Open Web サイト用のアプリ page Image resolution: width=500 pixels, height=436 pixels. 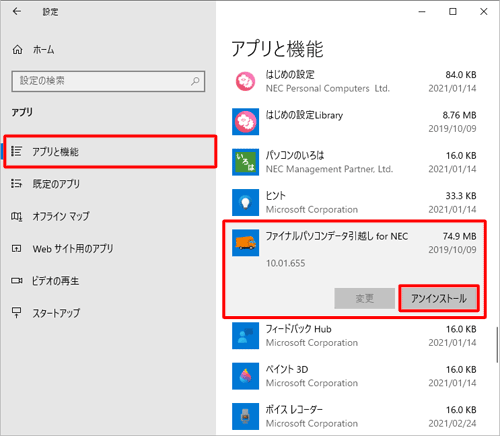108,248
